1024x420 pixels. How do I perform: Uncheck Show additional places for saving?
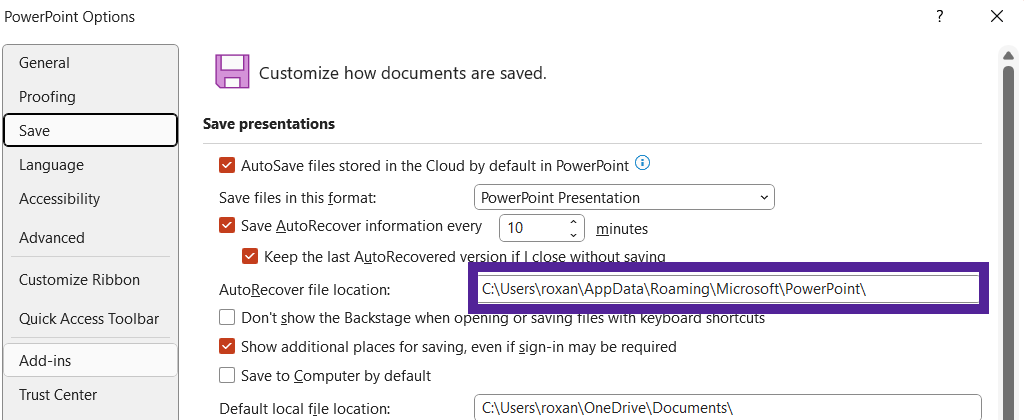click(x=227, y=347)
